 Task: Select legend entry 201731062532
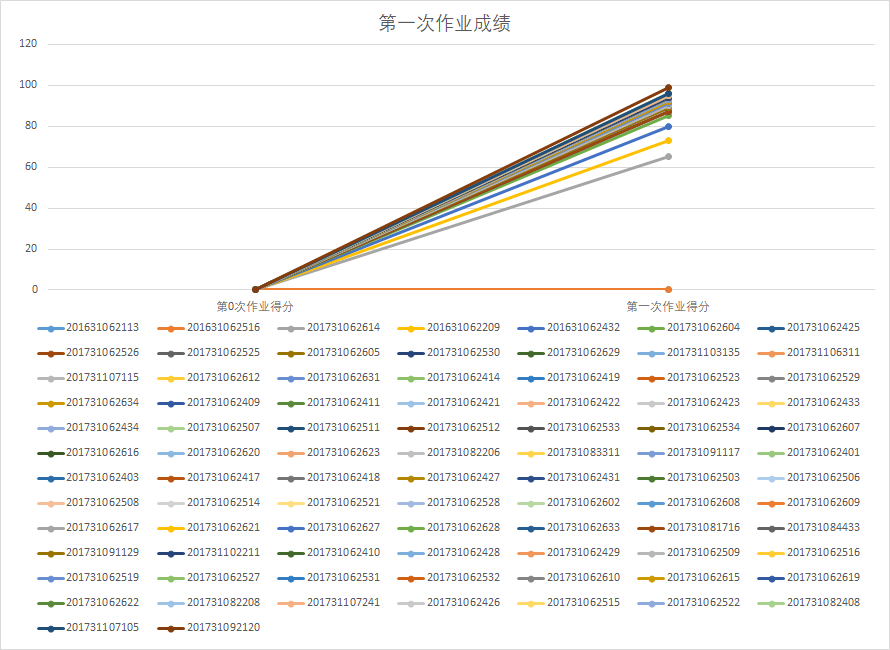pyautogui.click(x=449, y=577)
